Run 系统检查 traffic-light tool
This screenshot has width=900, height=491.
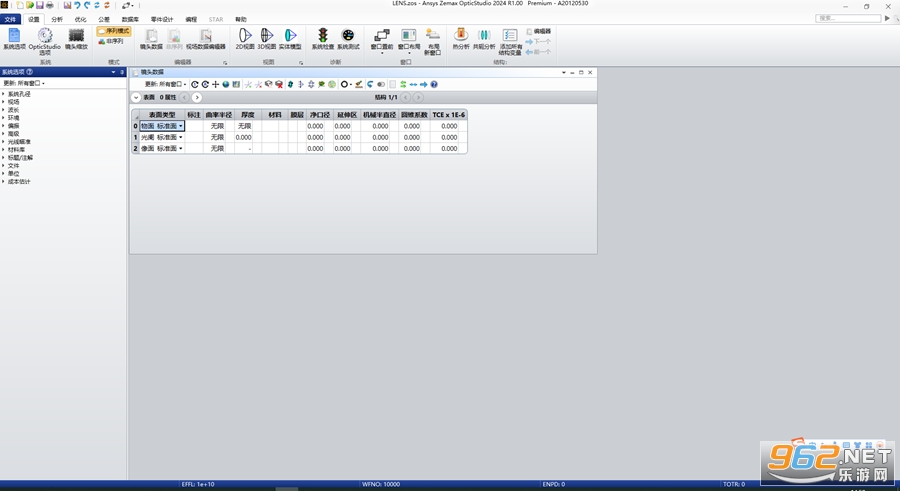tap(323, 39)
